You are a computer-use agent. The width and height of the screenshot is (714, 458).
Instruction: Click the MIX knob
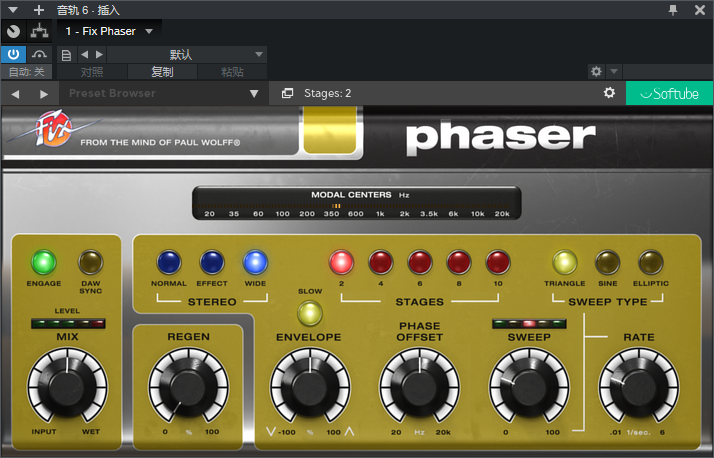67,387
